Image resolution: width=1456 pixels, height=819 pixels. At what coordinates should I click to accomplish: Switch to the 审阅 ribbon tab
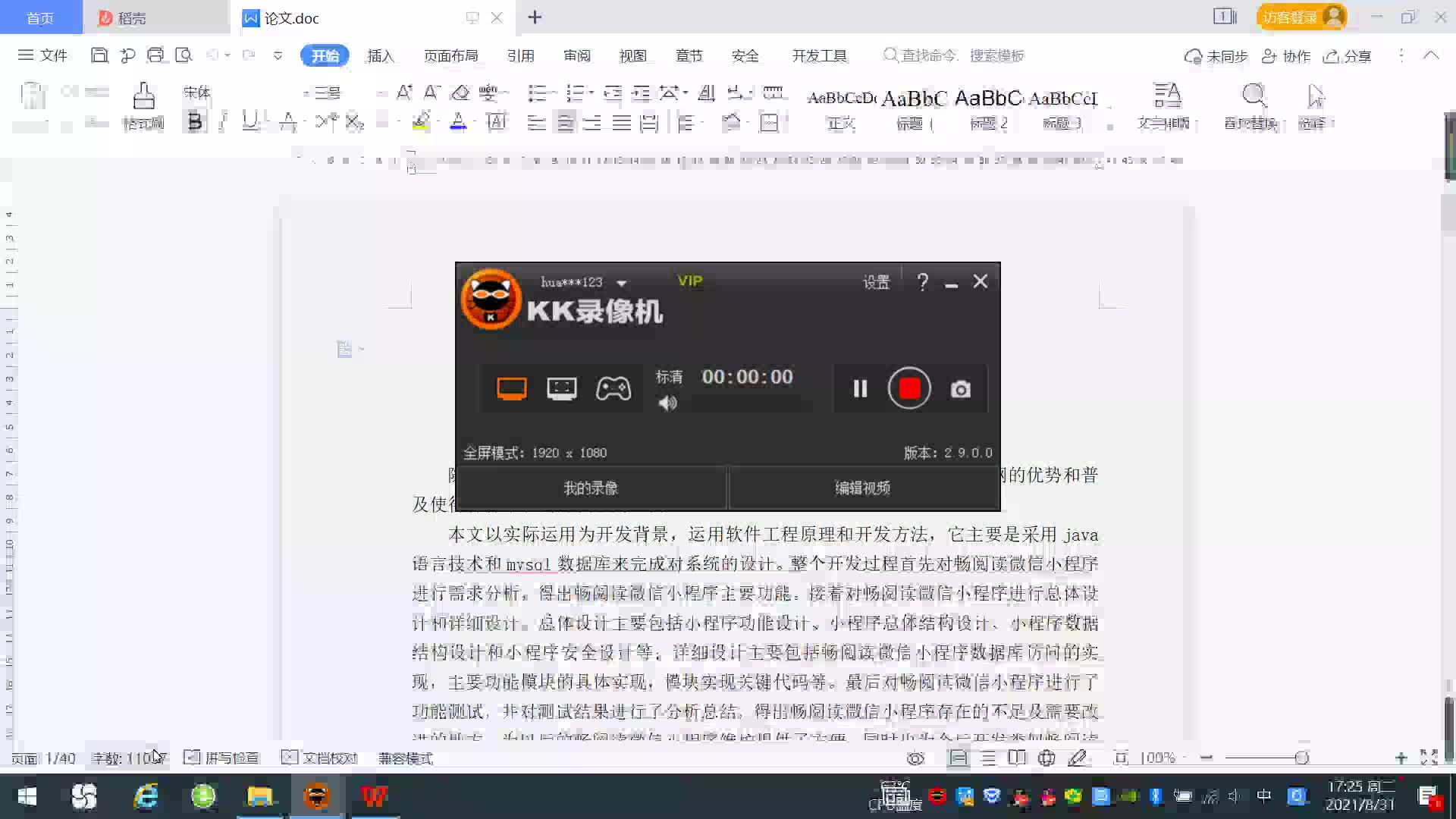pos(576,55)
